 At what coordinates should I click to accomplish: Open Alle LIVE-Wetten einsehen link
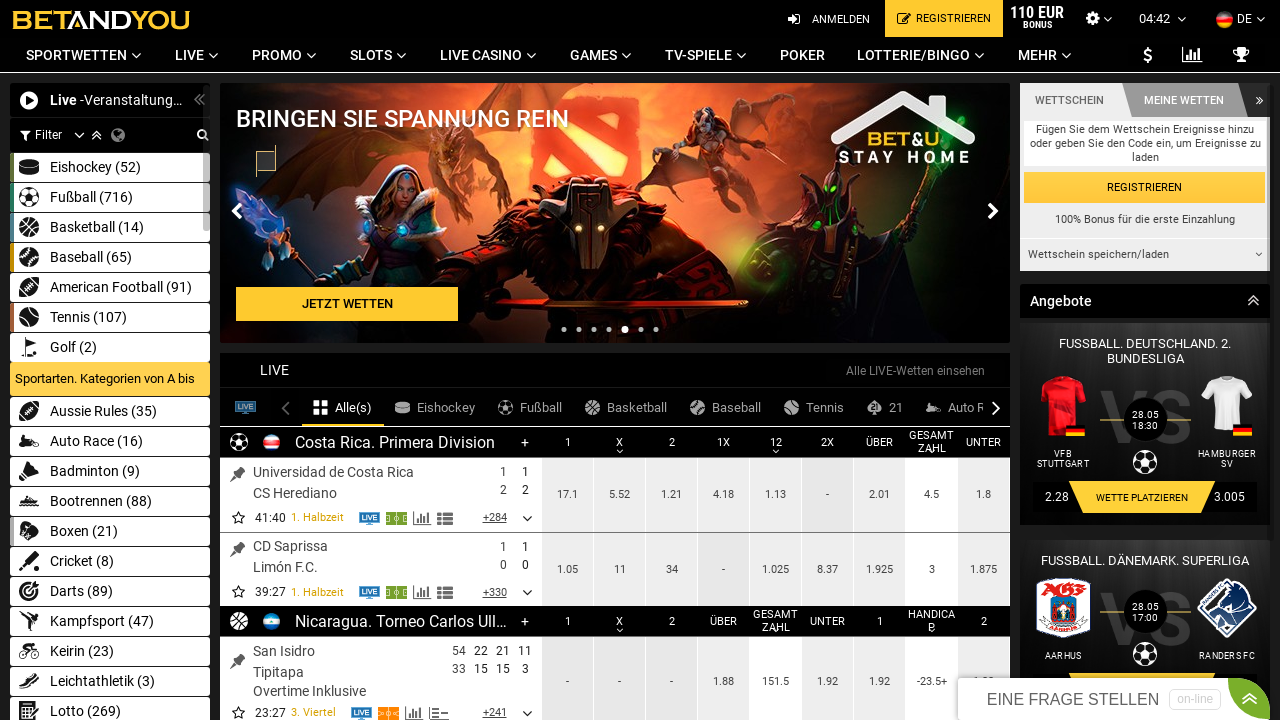pos(915,370)
